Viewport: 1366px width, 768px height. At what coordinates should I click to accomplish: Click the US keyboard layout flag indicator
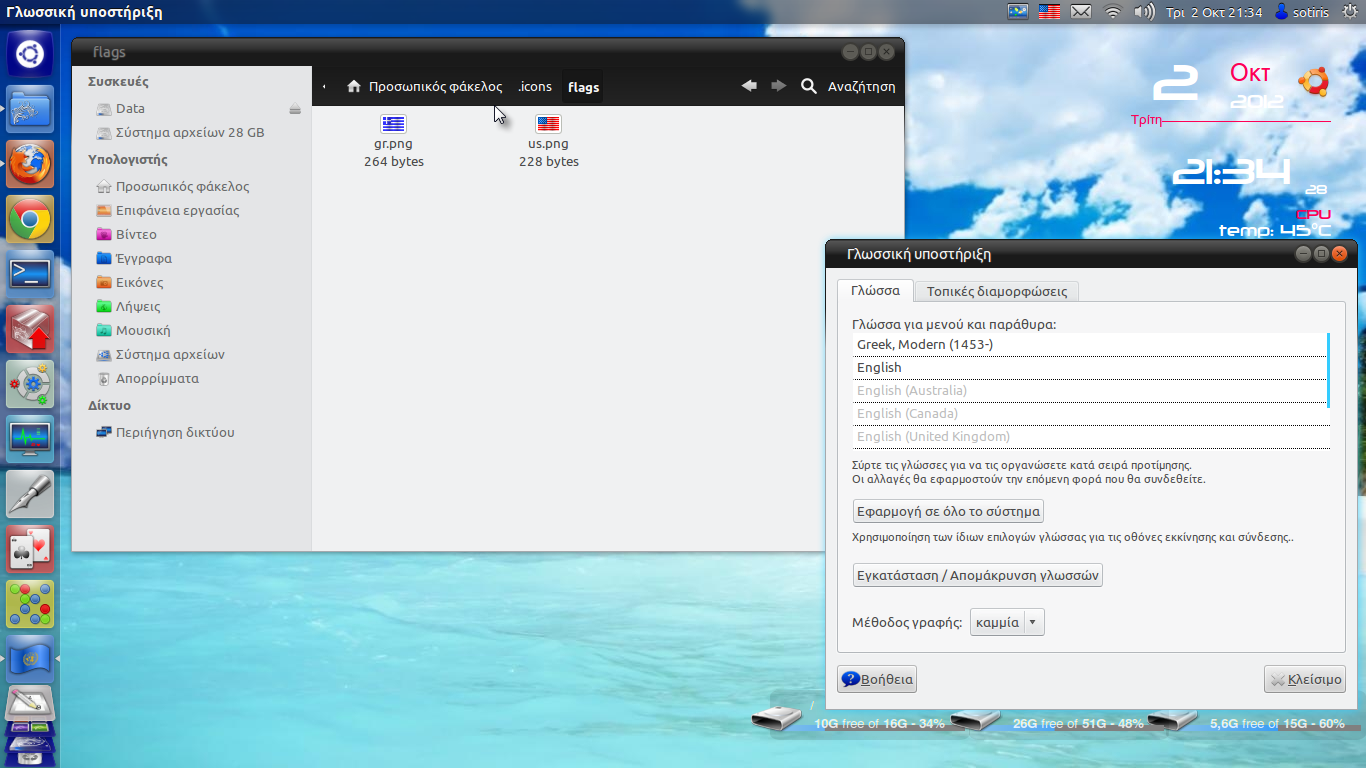point(1049,12)
